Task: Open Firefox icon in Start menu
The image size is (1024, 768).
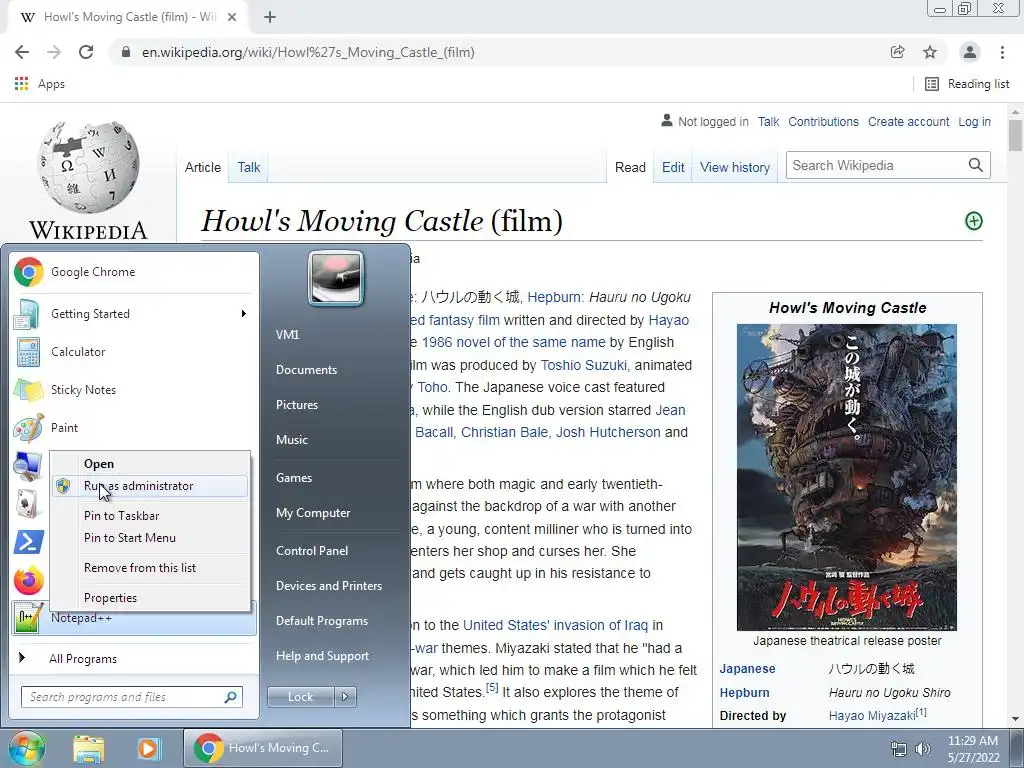Action: 29,580
